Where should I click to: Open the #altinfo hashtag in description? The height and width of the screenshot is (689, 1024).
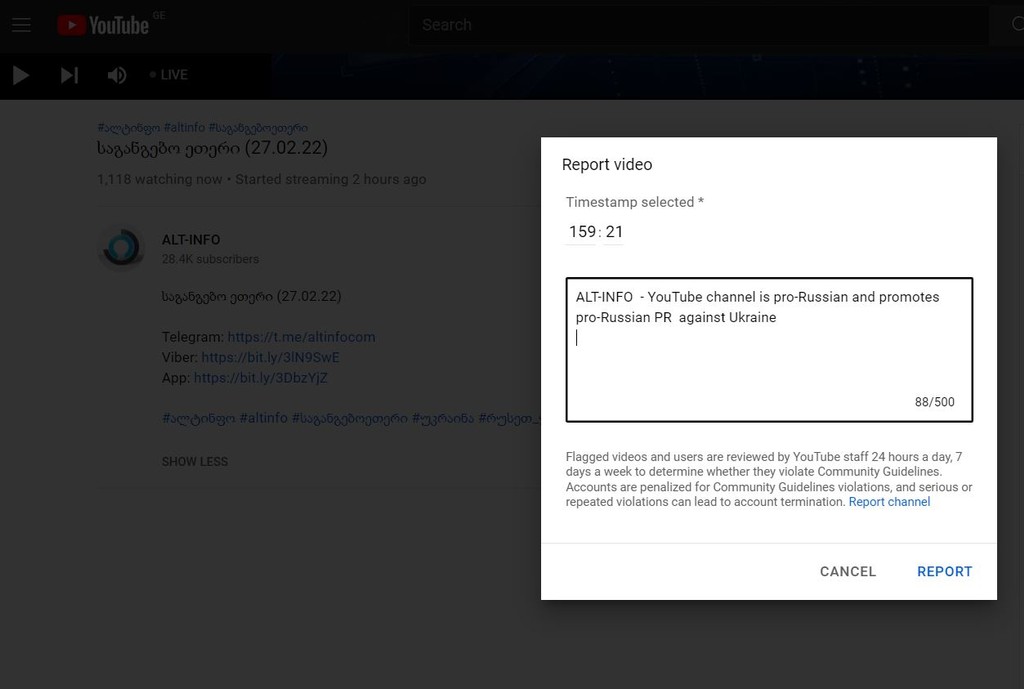(x=263, y=418)
